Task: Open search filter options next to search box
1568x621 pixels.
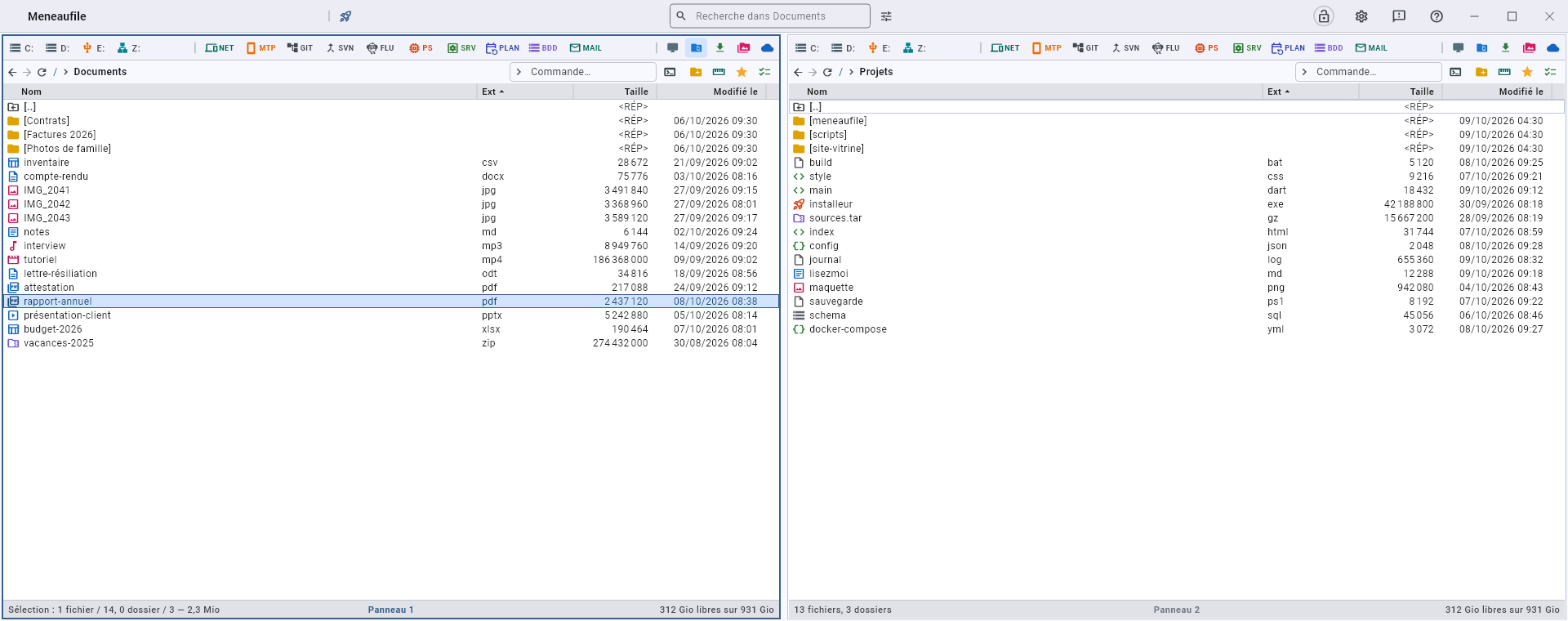Action: [x=886, y=16]
